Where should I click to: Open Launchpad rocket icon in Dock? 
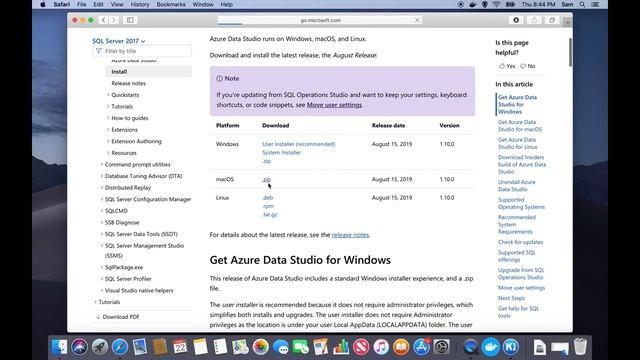pos(100,347)
